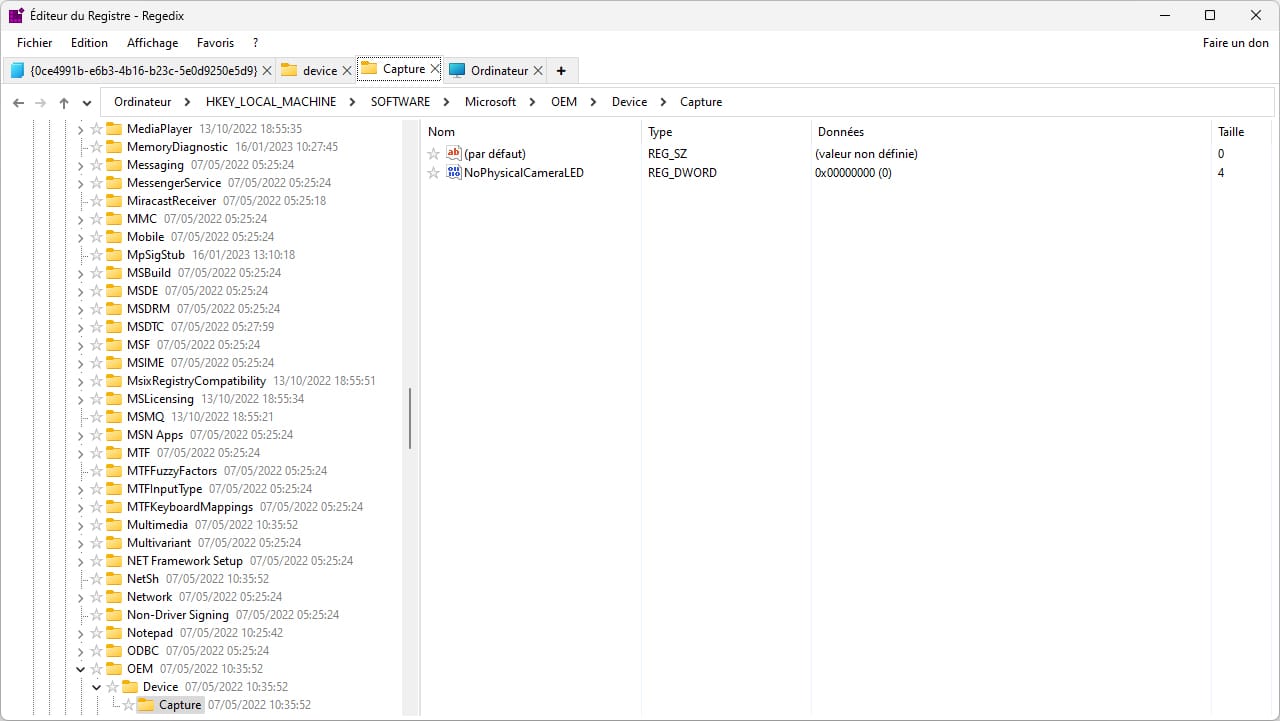Screen dimensions: 1280x721
Task: Expand the NET Framework Setup key
Action: coord(81,561)
